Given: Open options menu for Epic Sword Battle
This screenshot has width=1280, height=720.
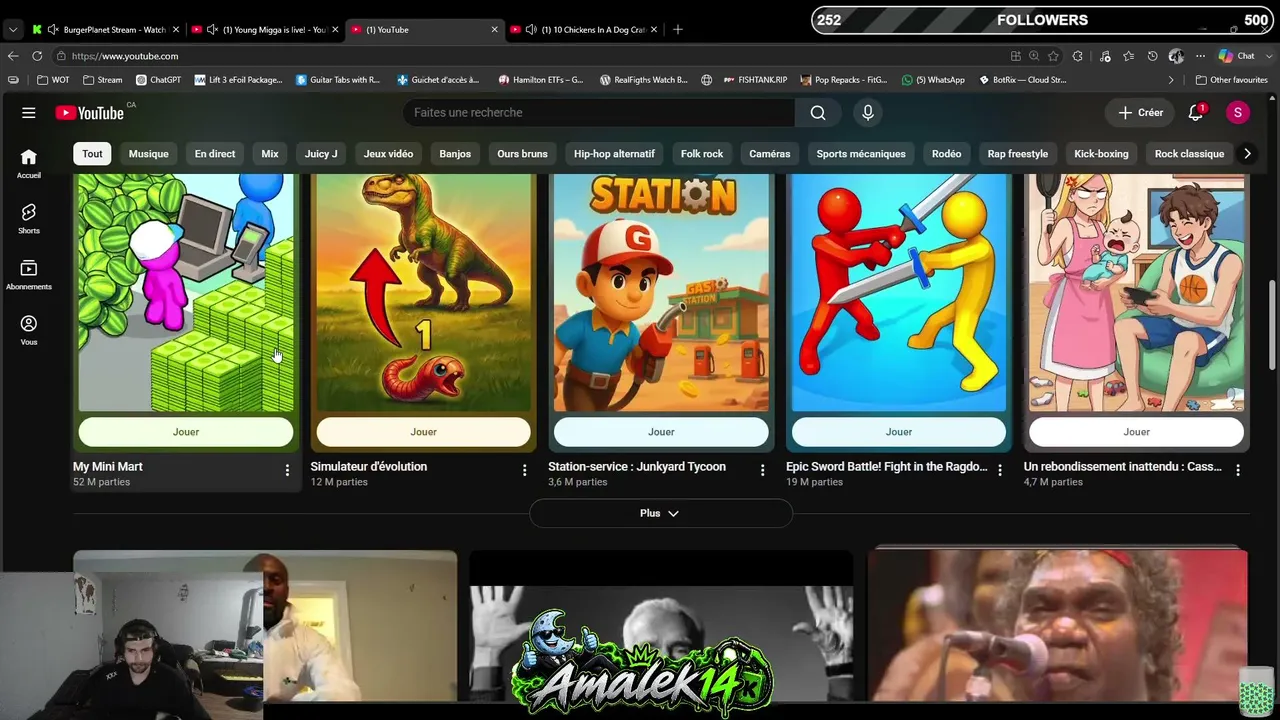Looking at the screenshot, I should tap(1000, 470).
